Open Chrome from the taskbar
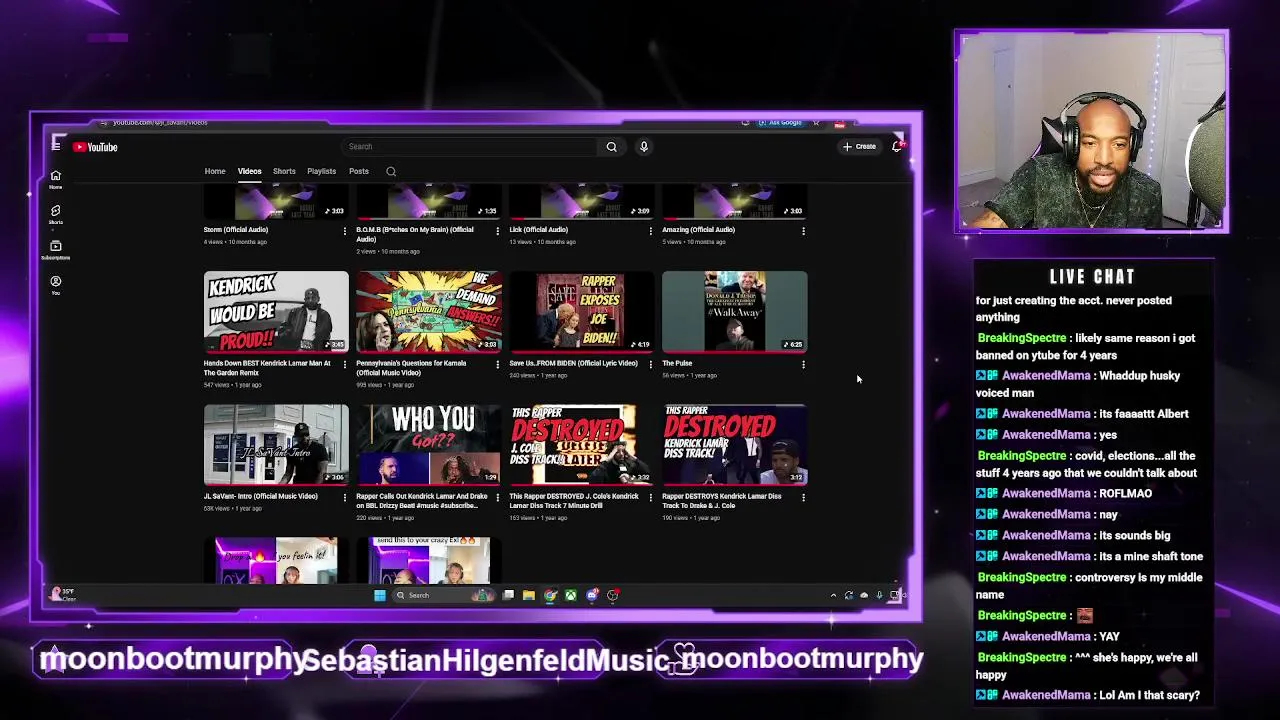The height and width of the screenshot is (720, 1280). [550, 595]
